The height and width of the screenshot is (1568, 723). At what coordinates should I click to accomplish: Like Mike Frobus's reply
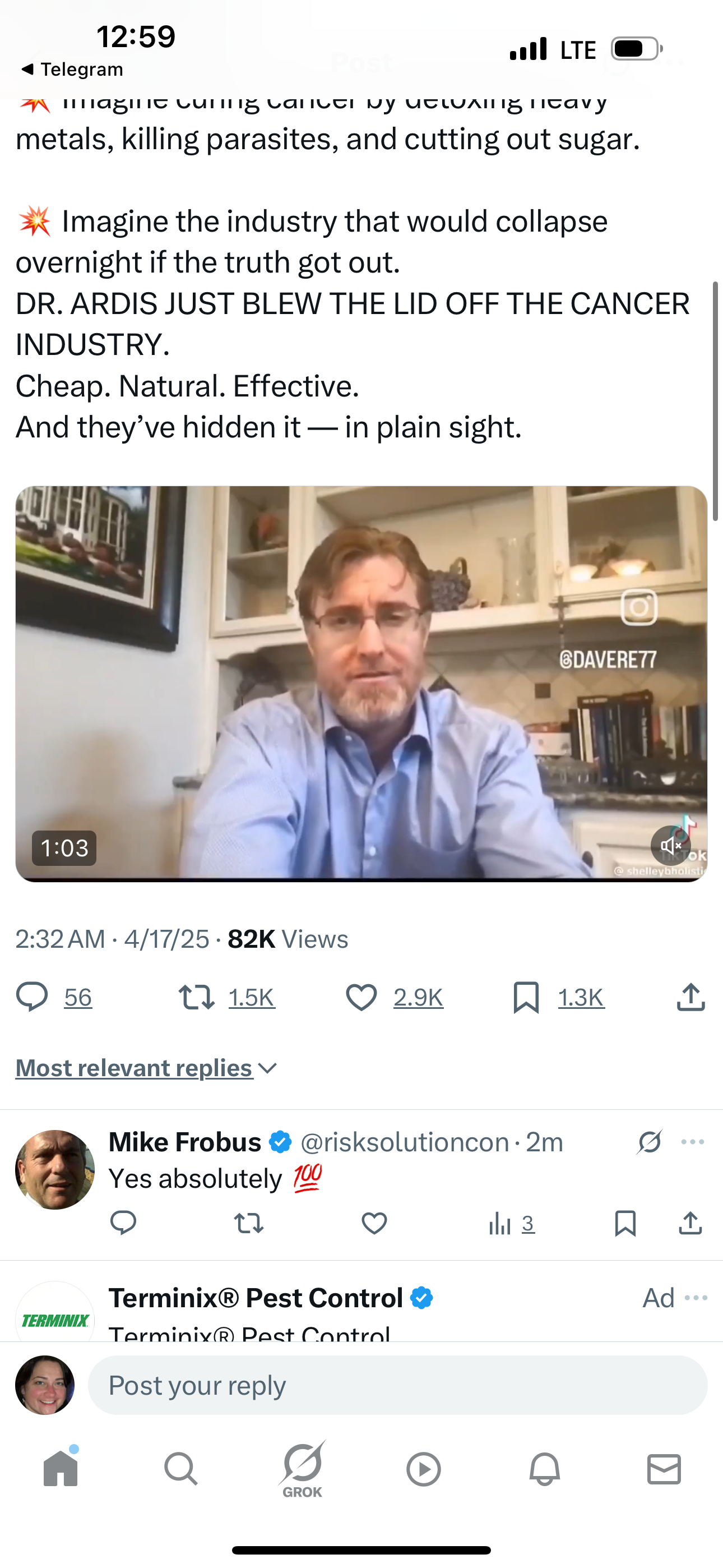[x=374, y=1223]
